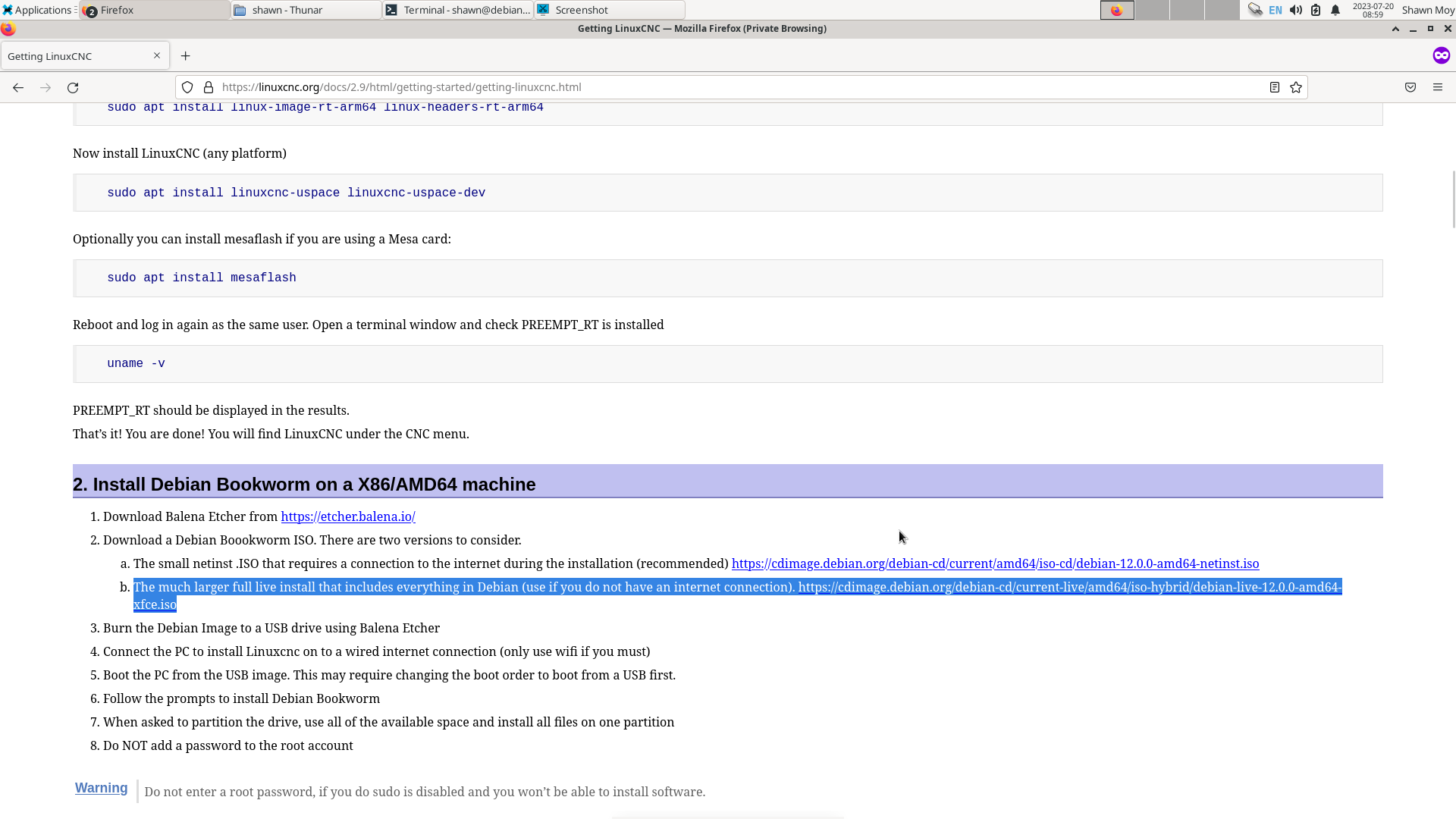Reload the current page

(73, 87)
